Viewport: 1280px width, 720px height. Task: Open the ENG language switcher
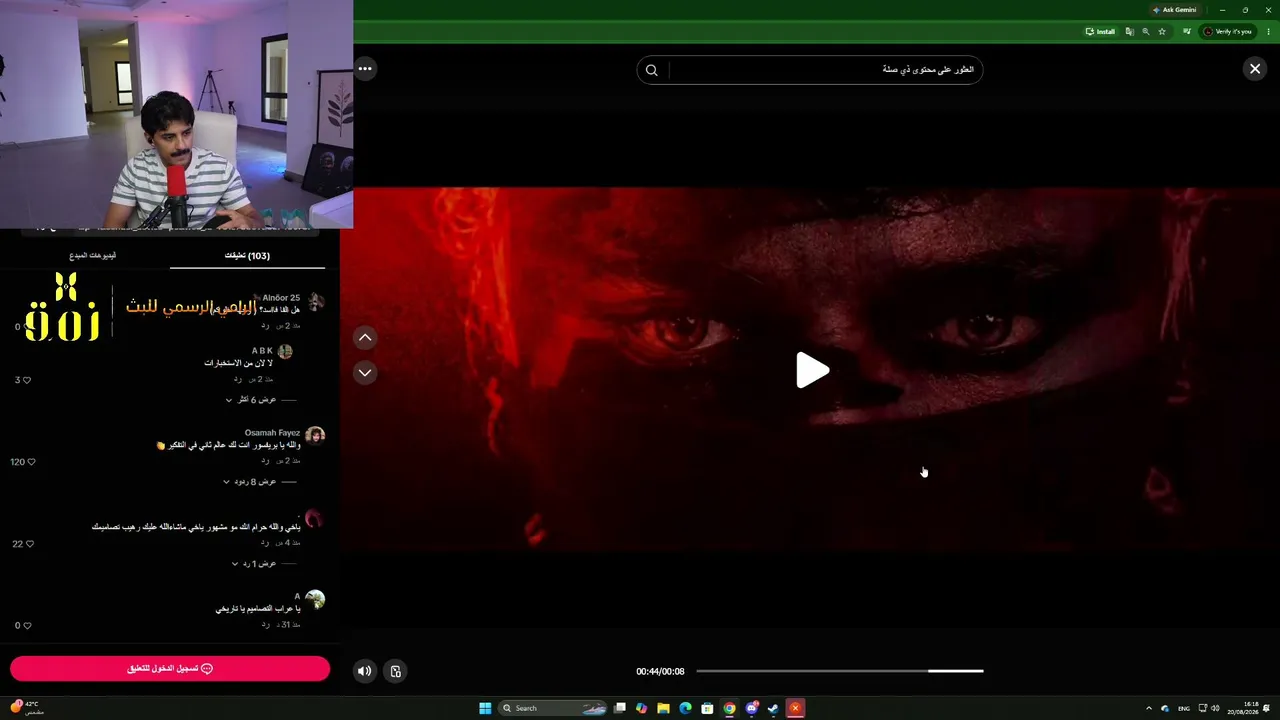tap(1184, 708)
